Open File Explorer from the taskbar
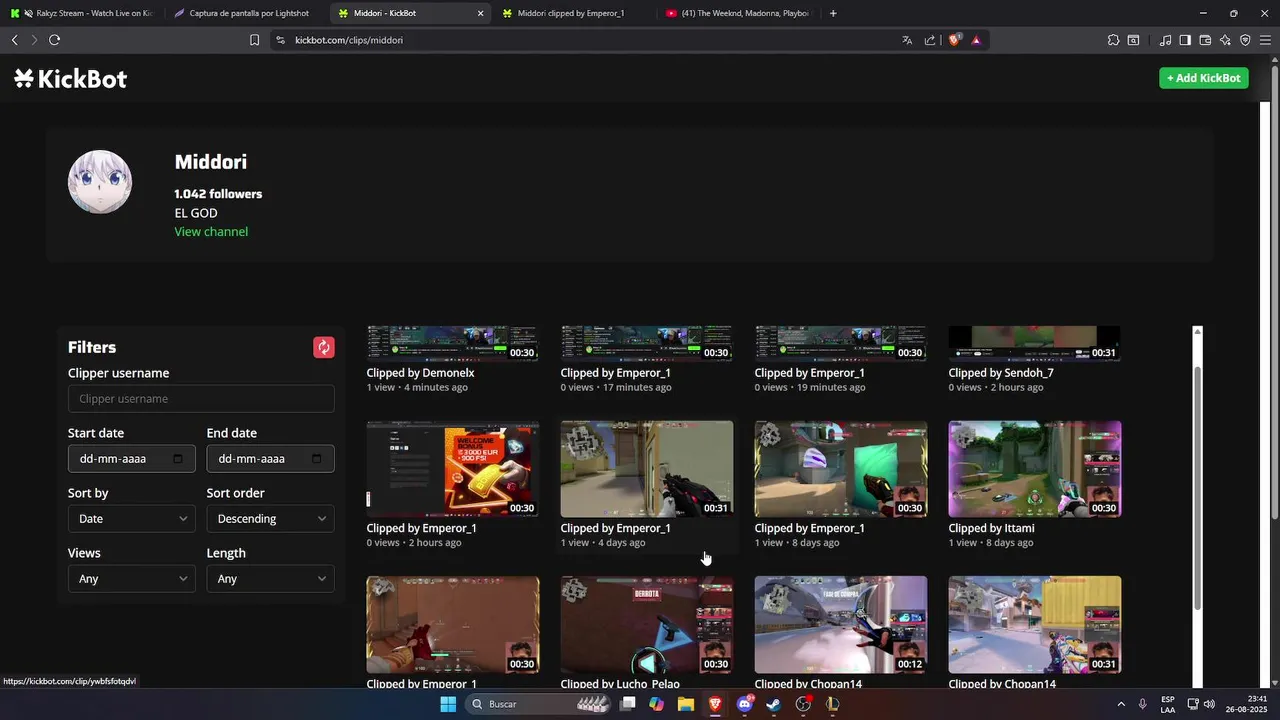Viewport: 1280px width, 720px height. [686, 704]
